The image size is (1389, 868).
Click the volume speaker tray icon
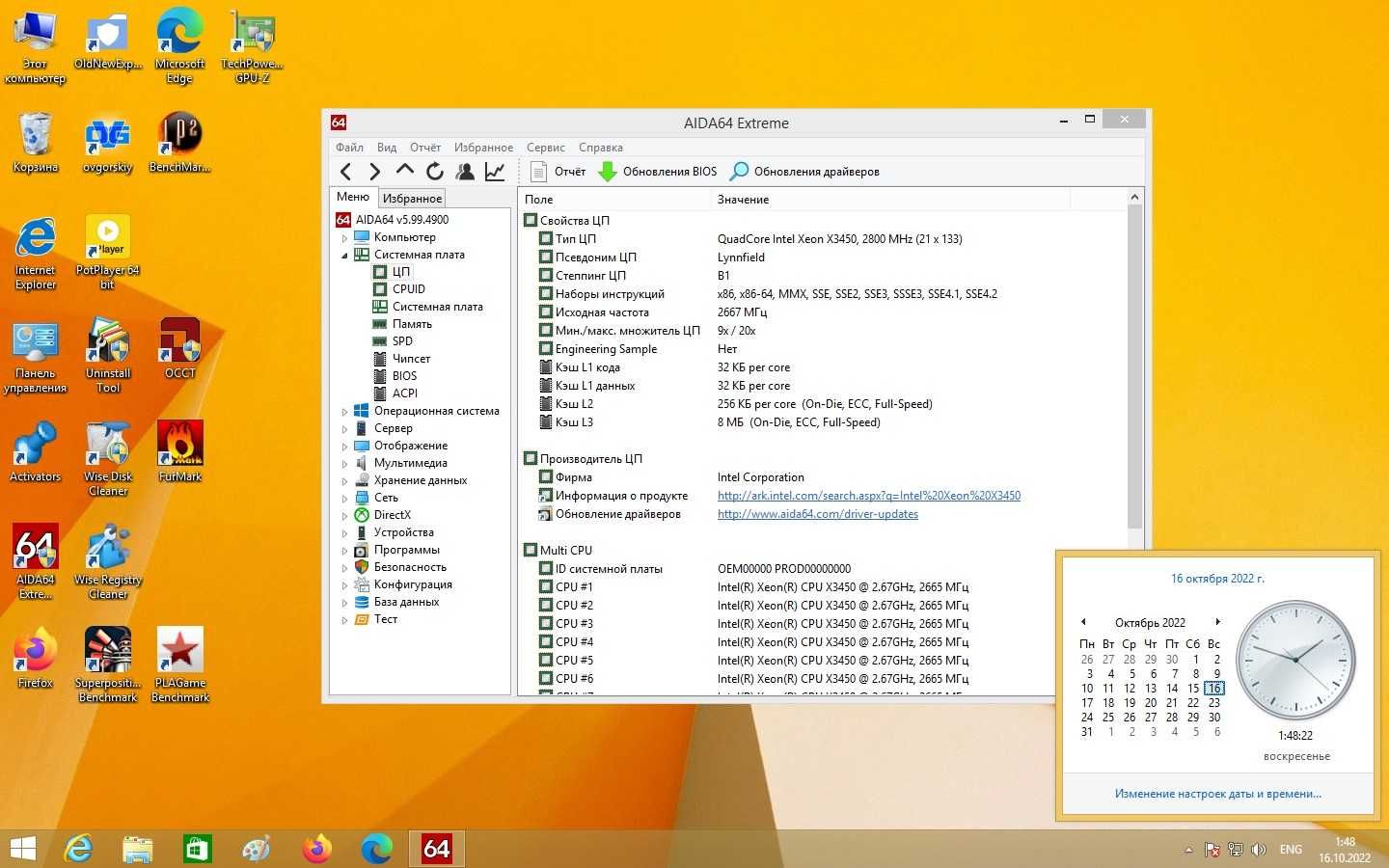click(1258, 850)
